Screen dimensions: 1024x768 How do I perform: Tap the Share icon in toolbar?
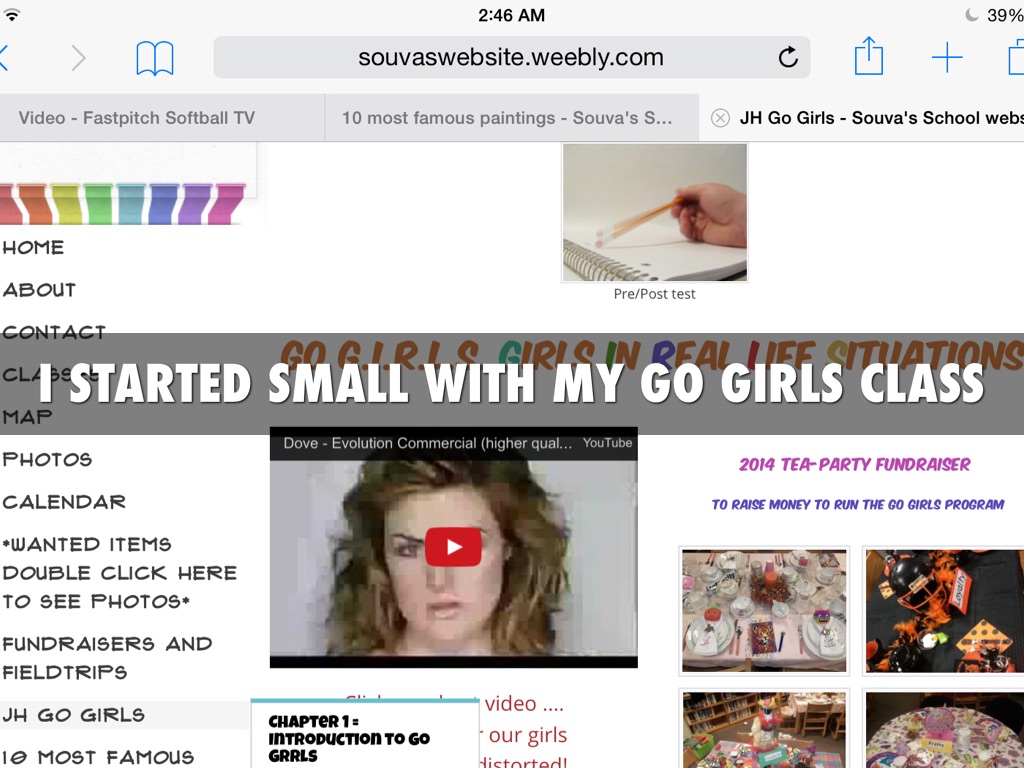868,57
